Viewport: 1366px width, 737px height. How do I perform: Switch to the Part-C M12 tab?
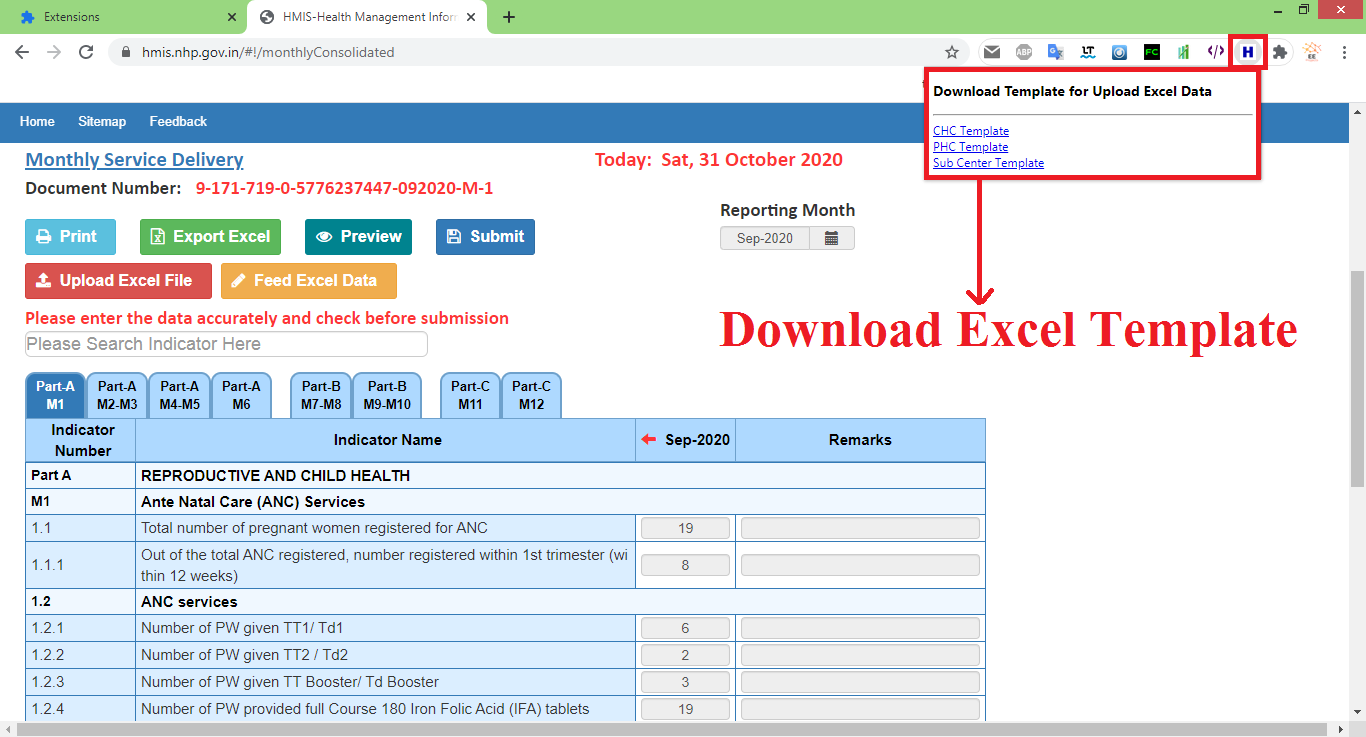(x=531, y=394)
